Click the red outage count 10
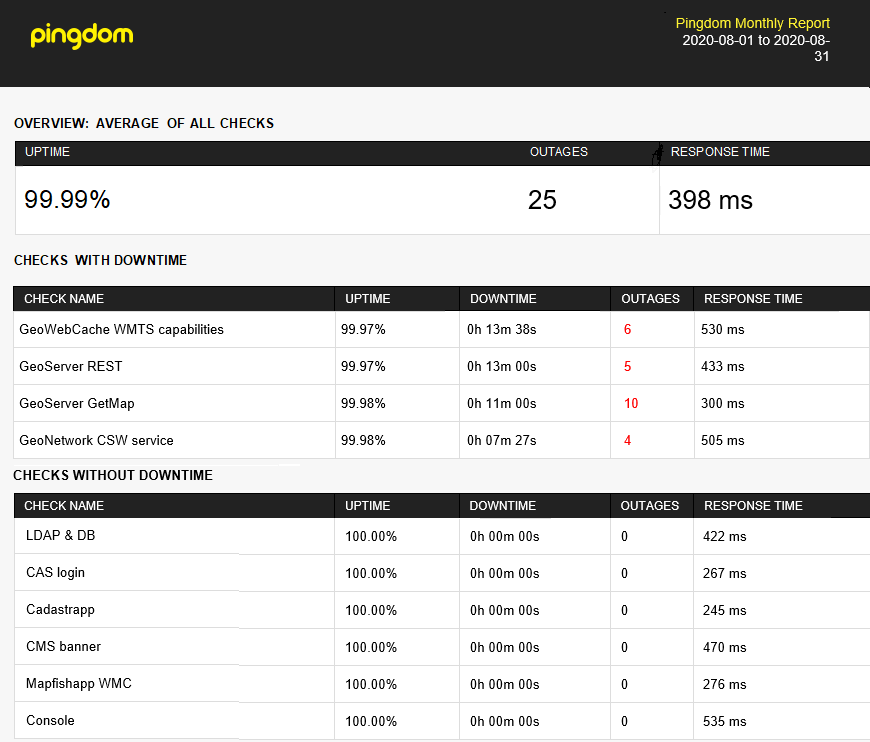 (631, 403)
